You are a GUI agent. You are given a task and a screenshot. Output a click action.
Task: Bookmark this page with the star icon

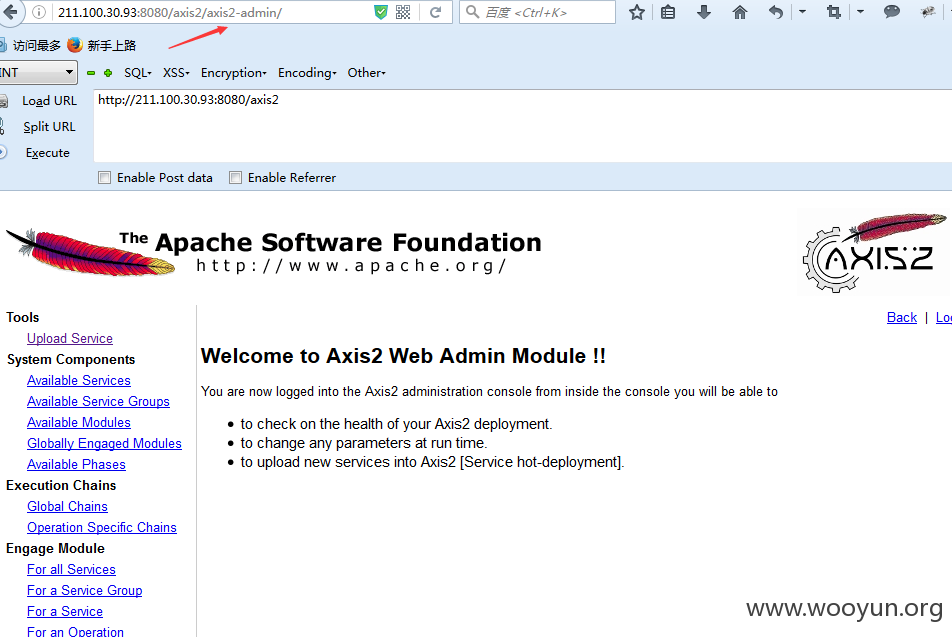coord(636,12)
